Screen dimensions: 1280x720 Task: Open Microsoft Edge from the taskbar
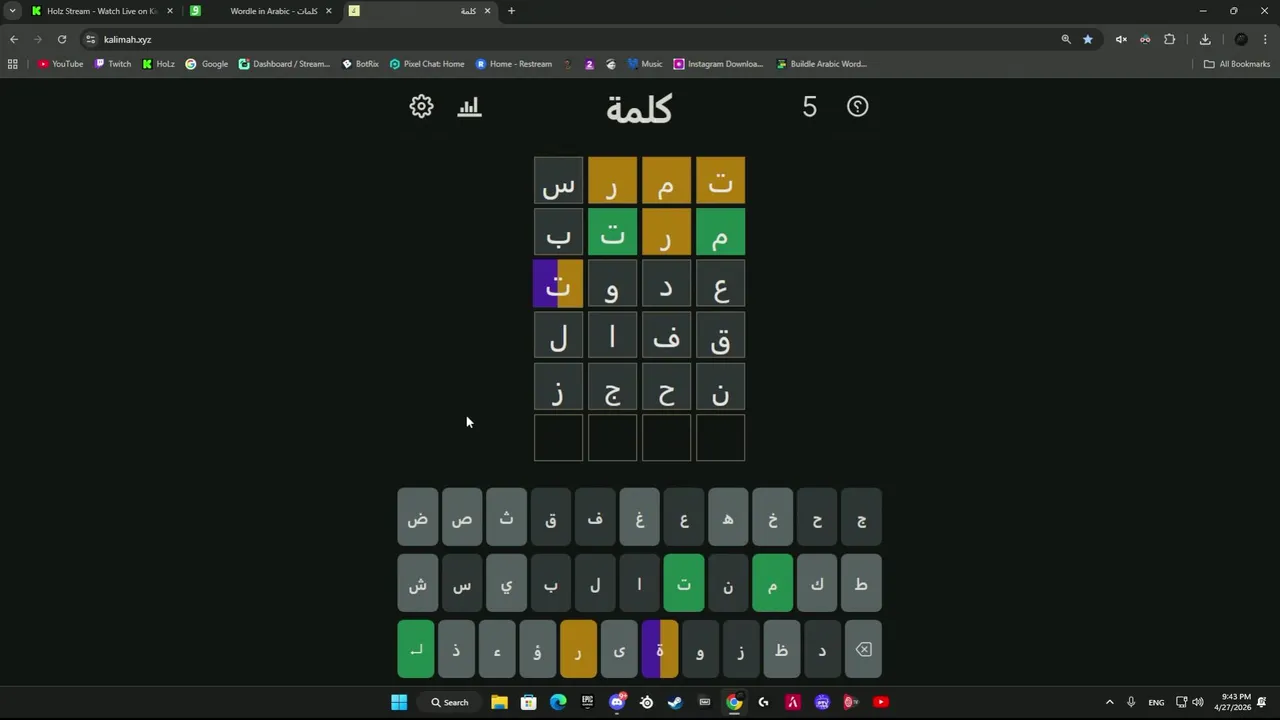[x=558, y=702]
